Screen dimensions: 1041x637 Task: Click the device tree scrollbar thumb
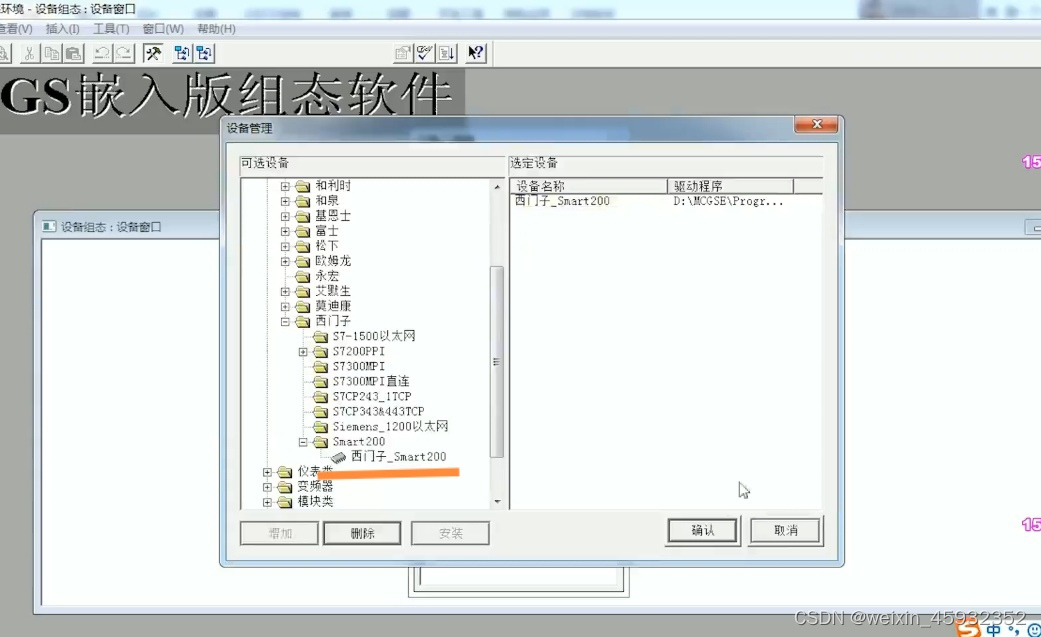tap(497, 362)
